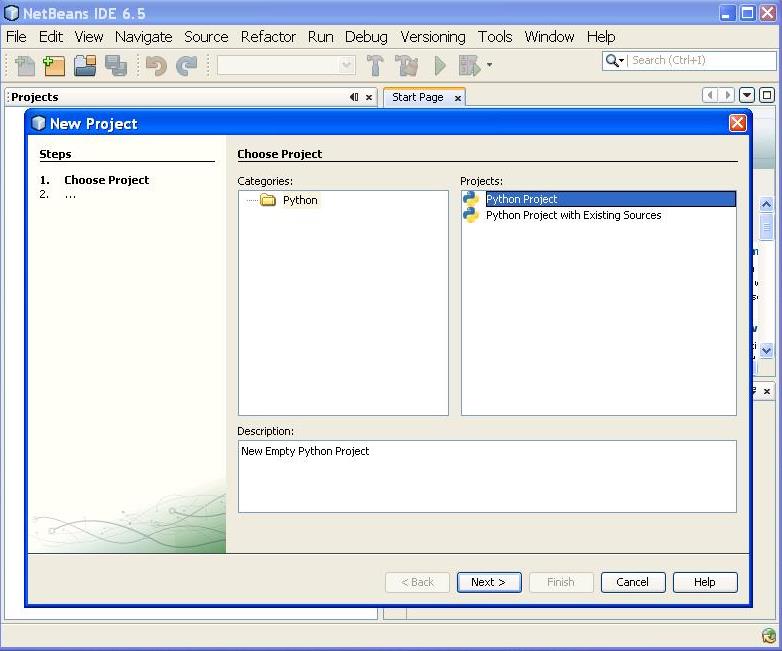The width and height of the screenshot is (782, 651).
Task: Open the View menu
Action: (89, 37)
